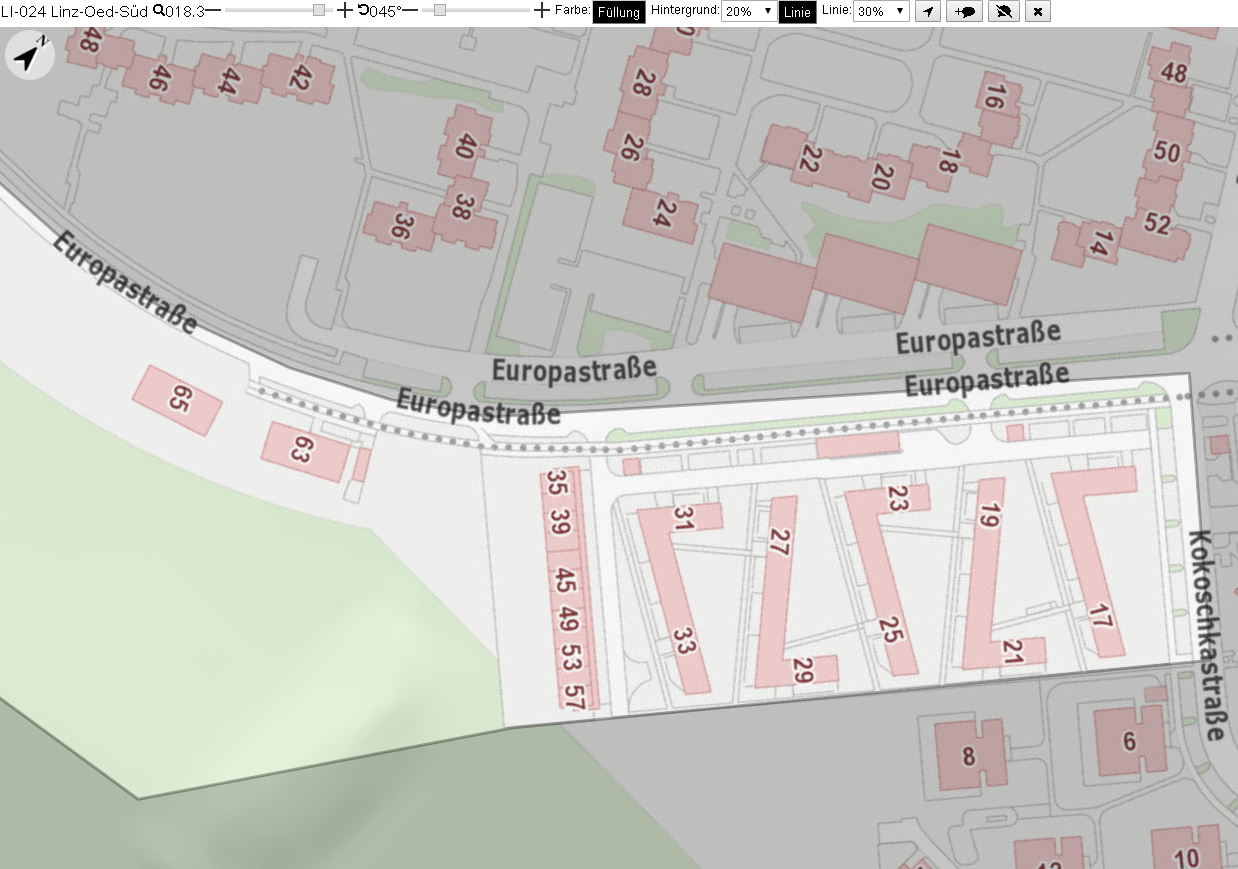Close the map toolbar with X button
The width and height of the screenshot is (1238, 869).
click(x=1038, y=12)
